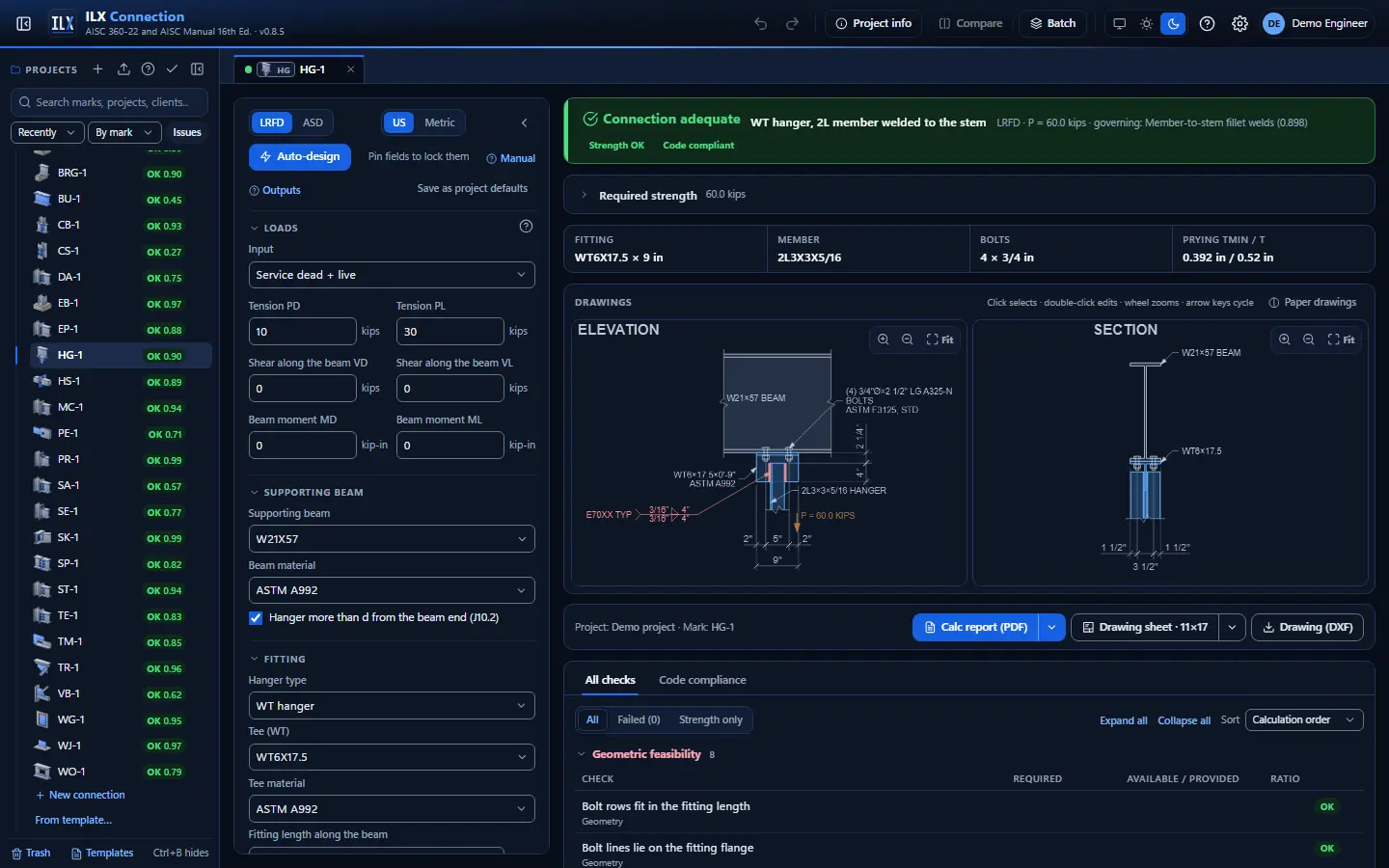Screen dimensions: 1389x868
Task: Select ASD design method
Action: tap(313, 122)
